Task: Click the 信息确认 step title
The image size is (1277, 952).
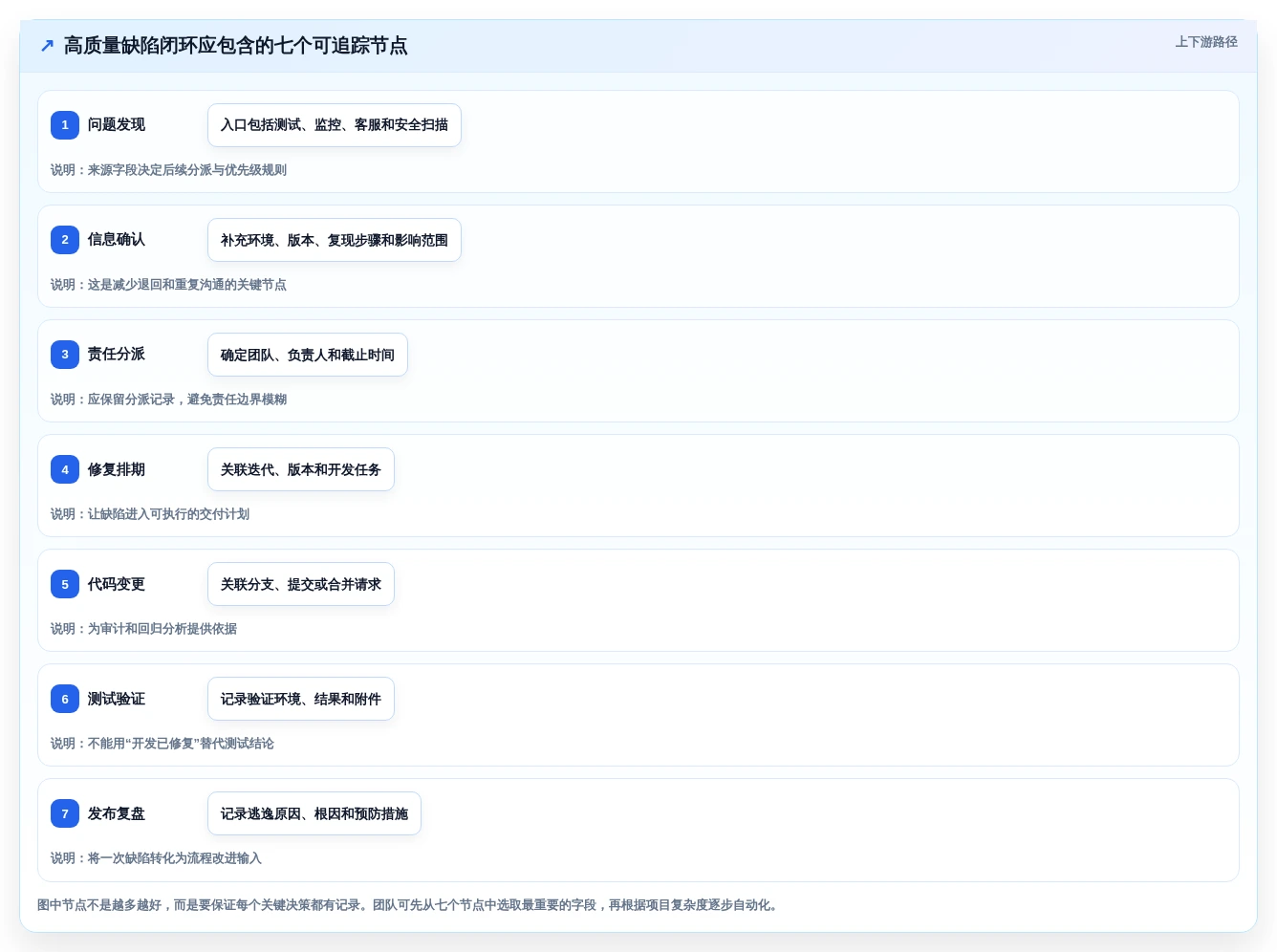Action: tap(117, 239)
